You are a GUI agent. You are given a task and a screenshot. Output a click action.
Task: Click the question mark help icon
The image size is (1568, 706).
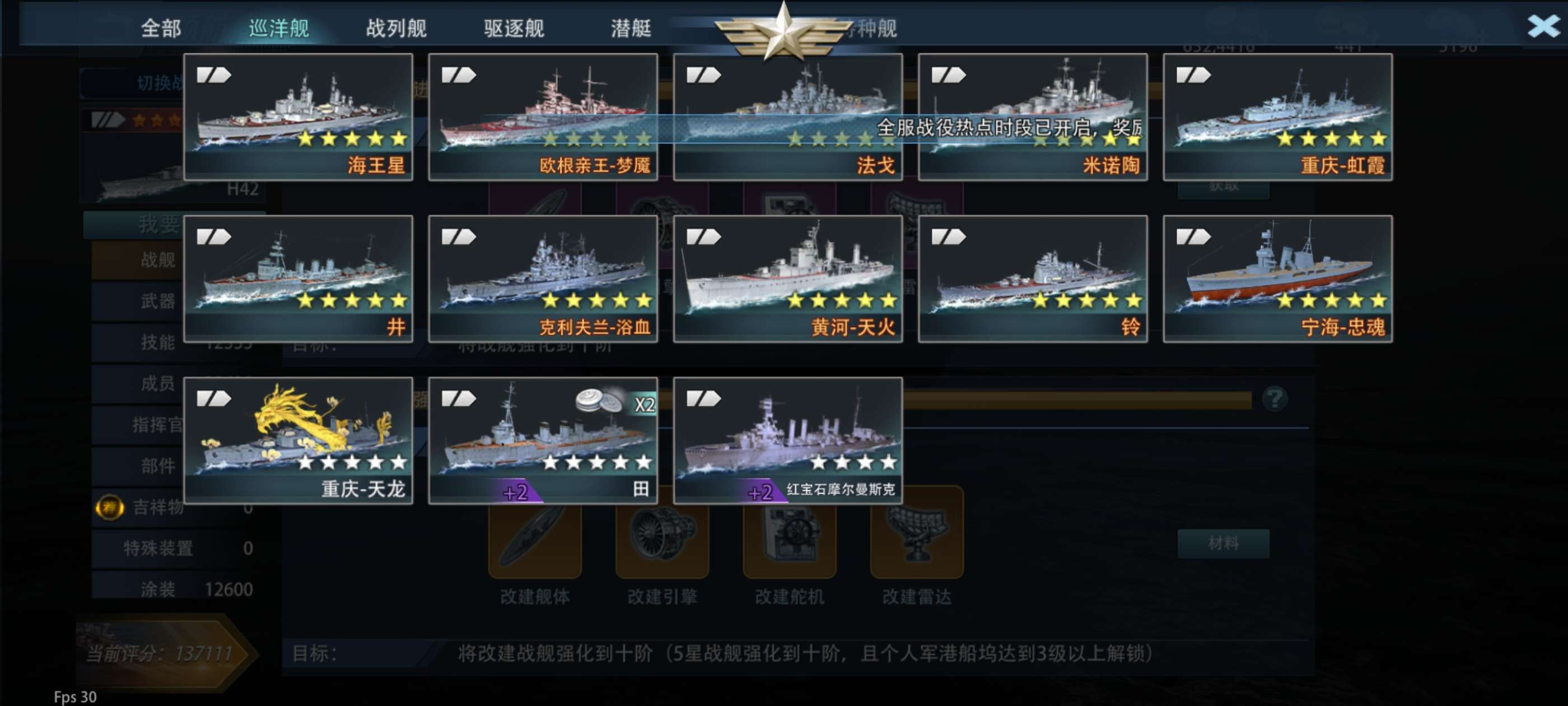coord(1275,400)
